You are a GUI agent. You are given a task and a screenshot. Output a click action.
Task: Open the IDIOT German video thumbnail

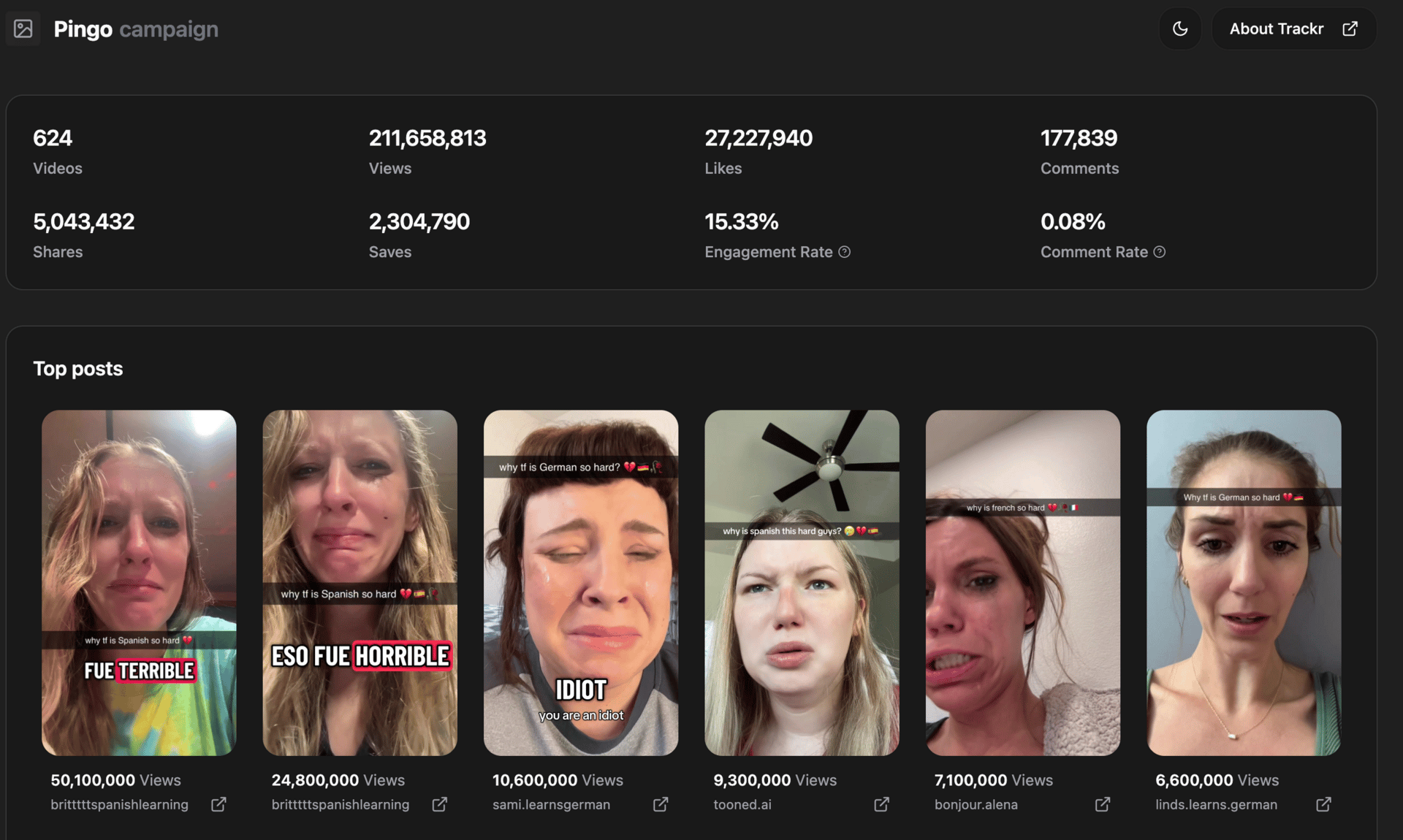point(581,582)
